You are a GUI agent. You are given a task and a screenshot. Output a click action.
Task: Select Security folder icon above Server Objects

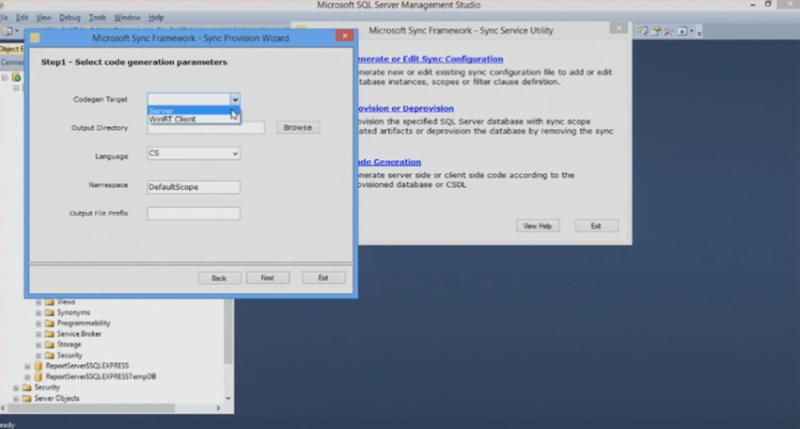[x=27, y=387]
